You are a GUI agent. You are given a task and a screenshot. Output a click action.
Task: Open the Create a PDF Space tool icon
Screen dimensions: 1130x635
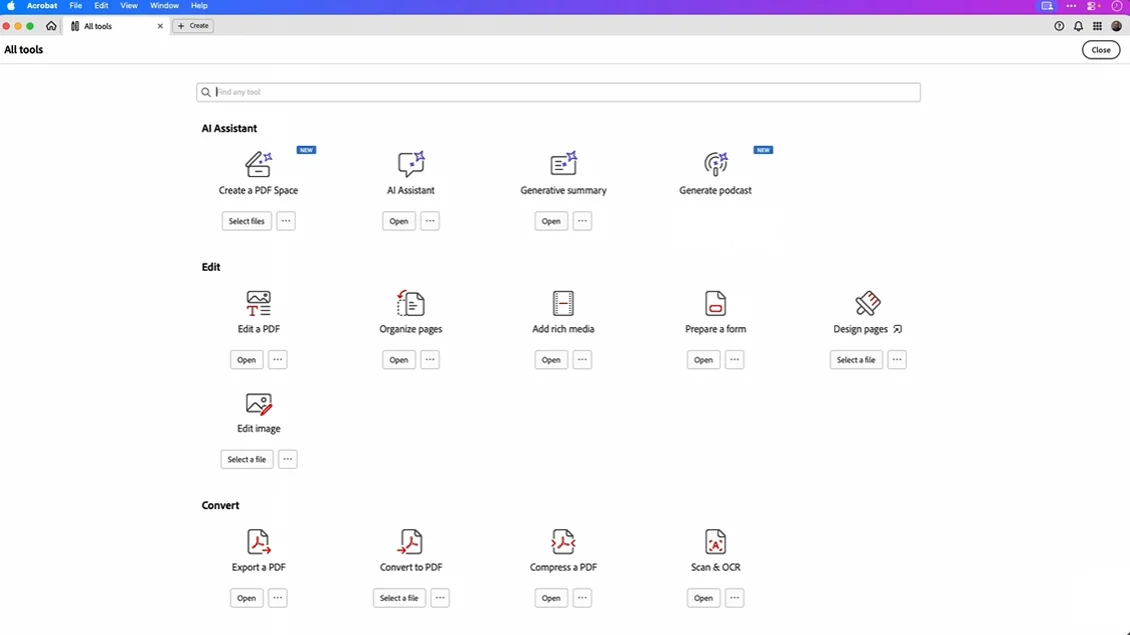click(x=258, y=164)
